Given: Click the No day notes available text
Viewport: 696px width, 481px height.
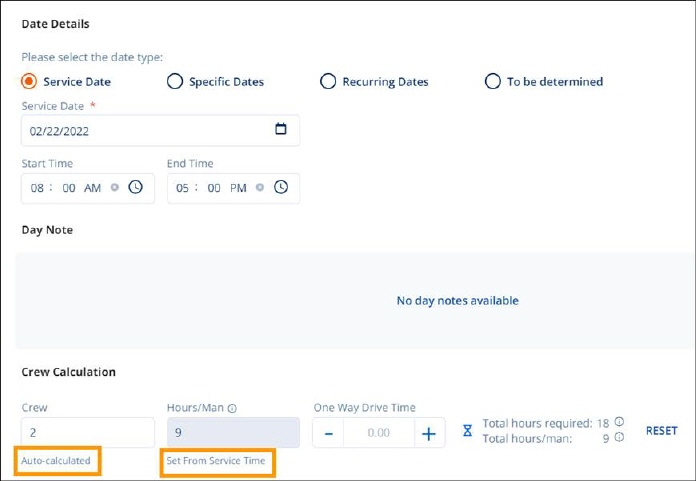Looking at the screenshot, I should (458, 301).
